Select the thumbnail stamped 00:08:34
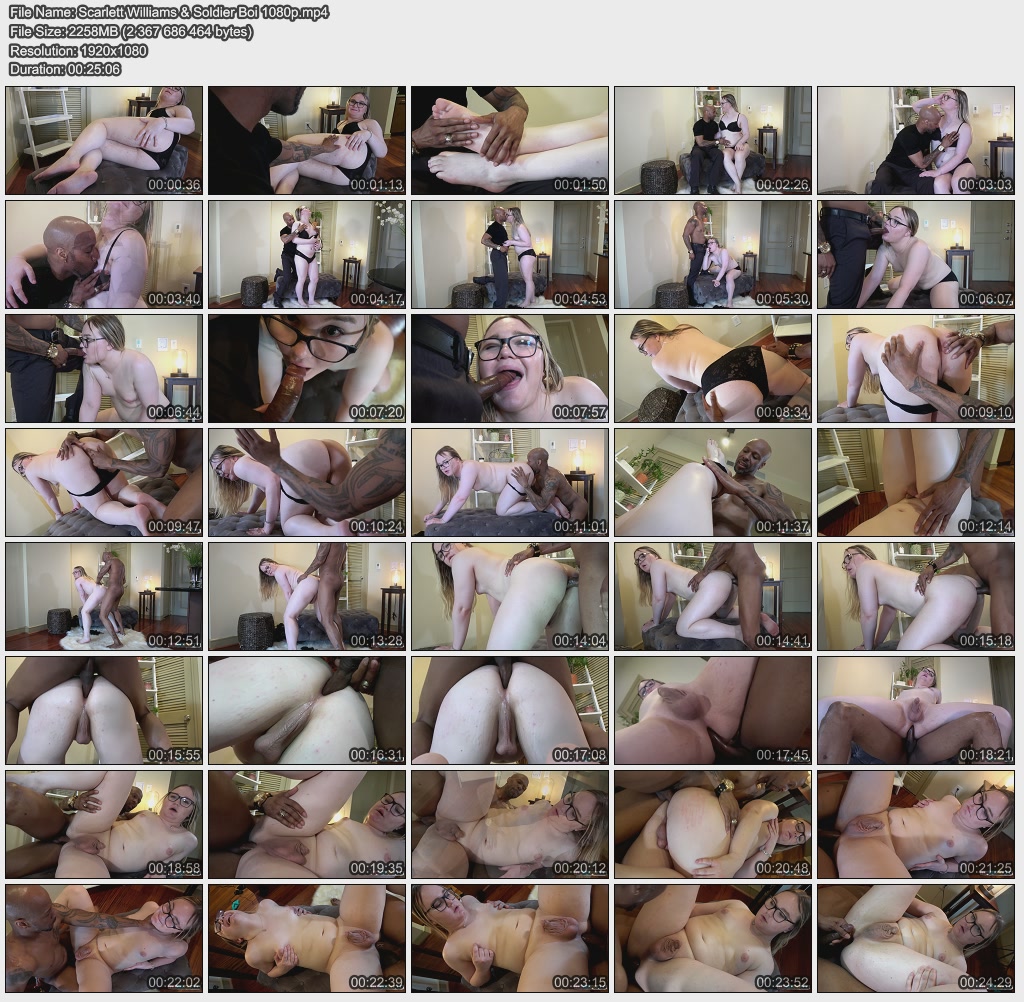This screenshot has height=1002, width=1024. (x=713, y=368)
